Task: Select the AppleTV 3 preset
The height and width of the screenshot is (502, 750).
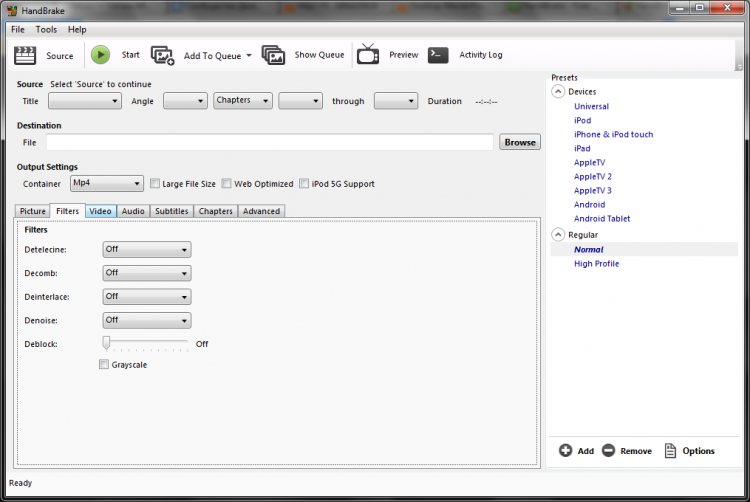Action: 593,190
